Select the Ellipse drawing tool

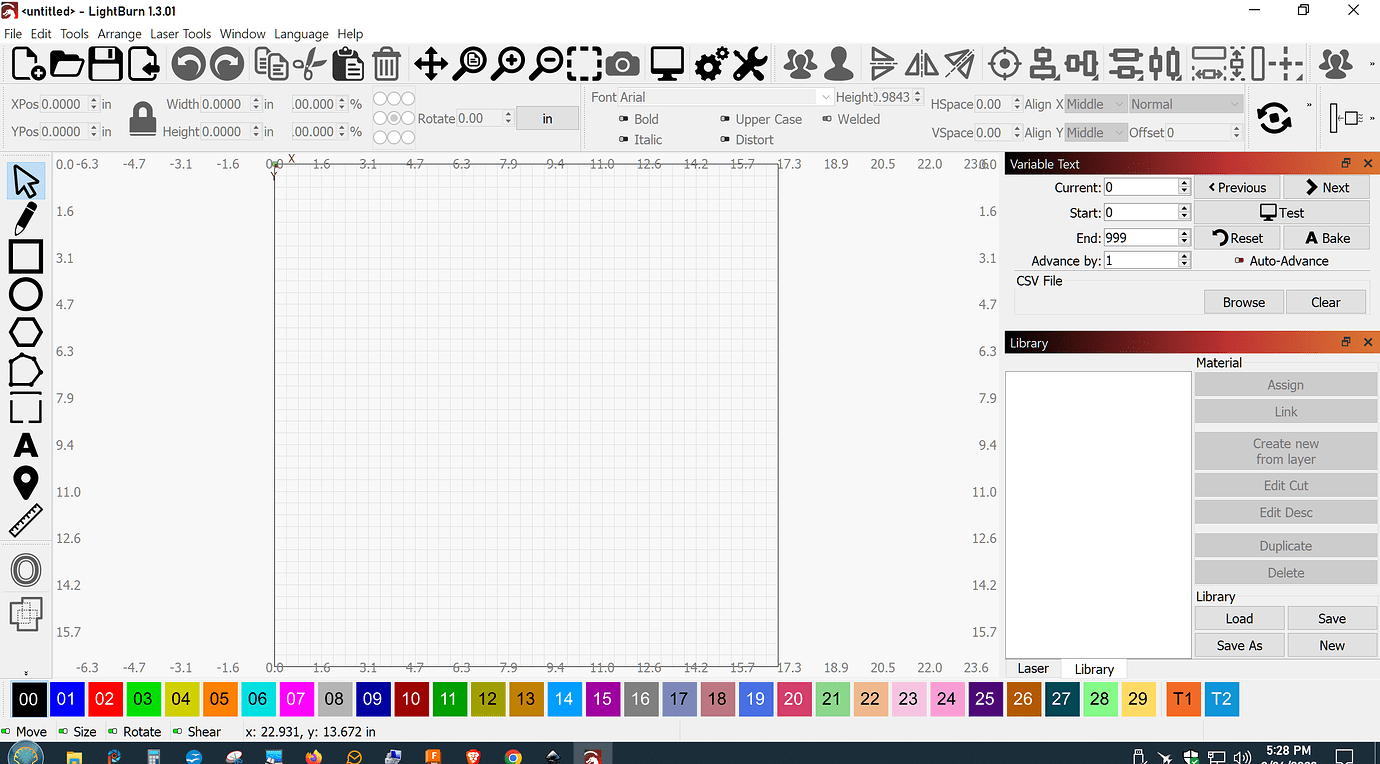(x=24, y=294)
